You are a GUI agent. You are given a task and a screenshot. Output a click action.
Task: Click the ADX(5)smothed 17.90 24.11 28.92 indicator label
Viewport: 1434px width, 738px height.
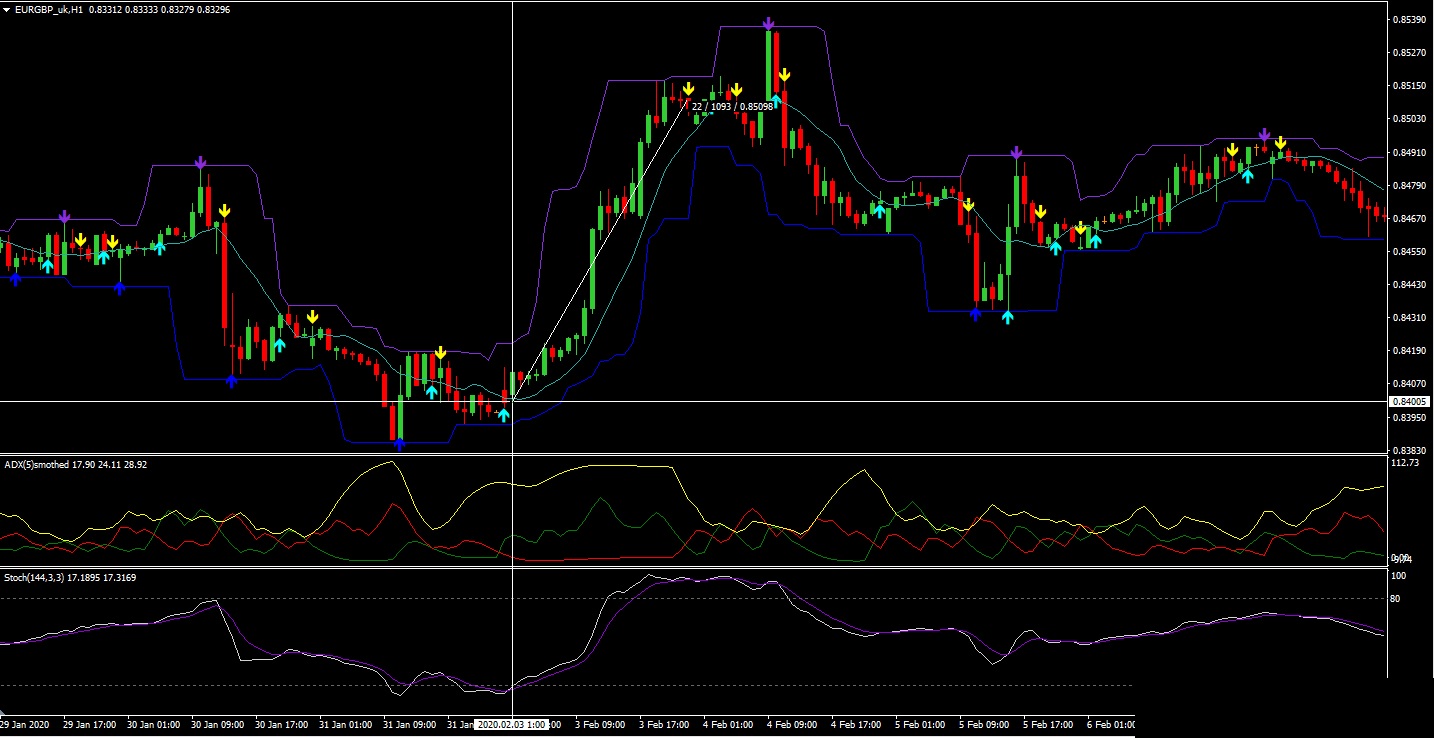[76, 465]
